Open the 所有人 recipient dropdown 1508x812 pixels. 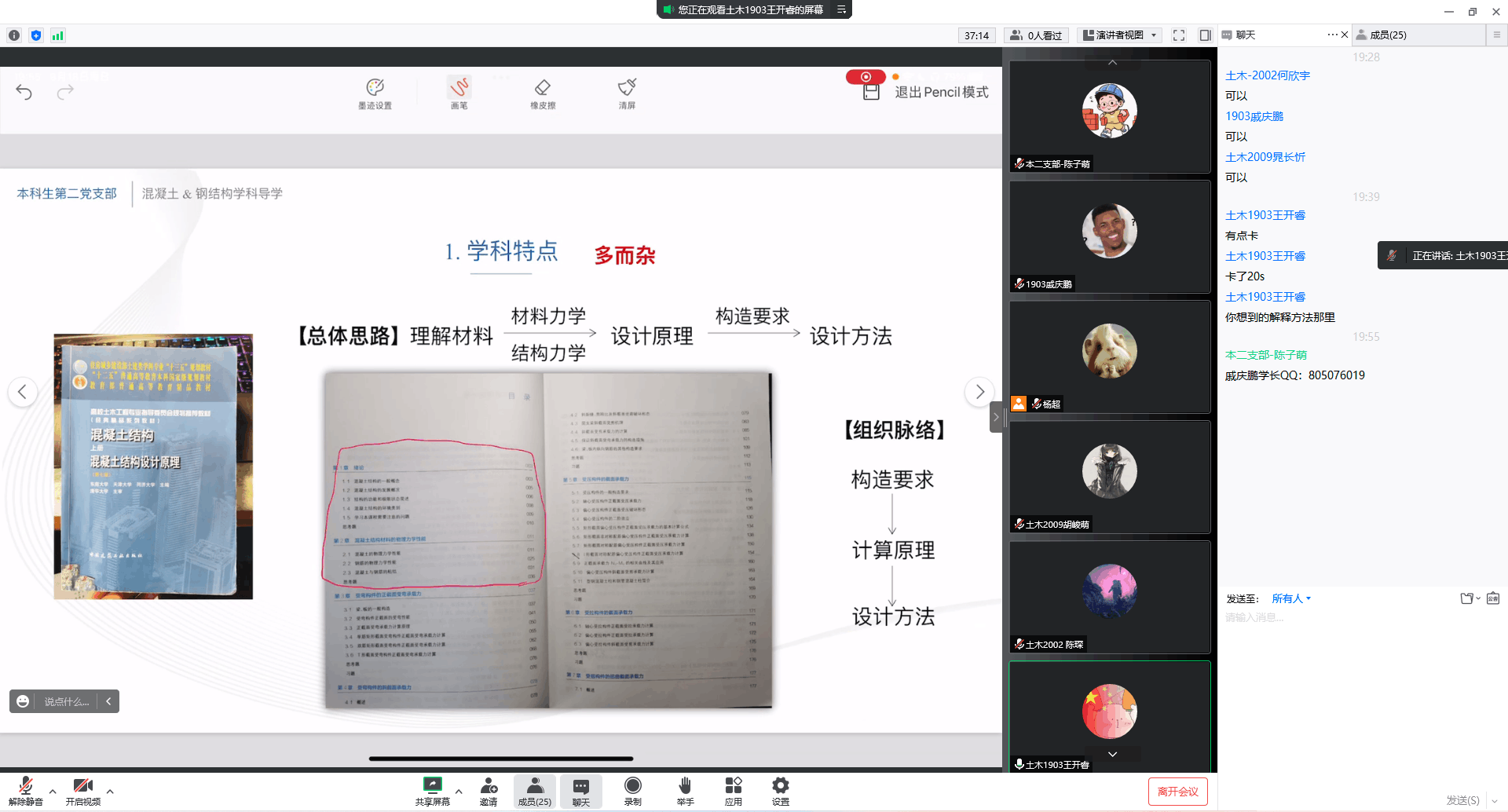pos(1291,598)
